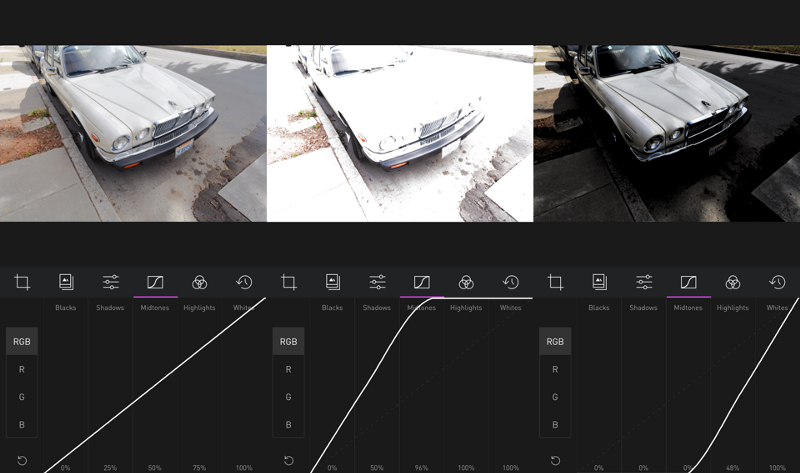Switch to the curves tab in the right panel
The height and width of the screenshot is (473, 800).
[x=688, y=283]
